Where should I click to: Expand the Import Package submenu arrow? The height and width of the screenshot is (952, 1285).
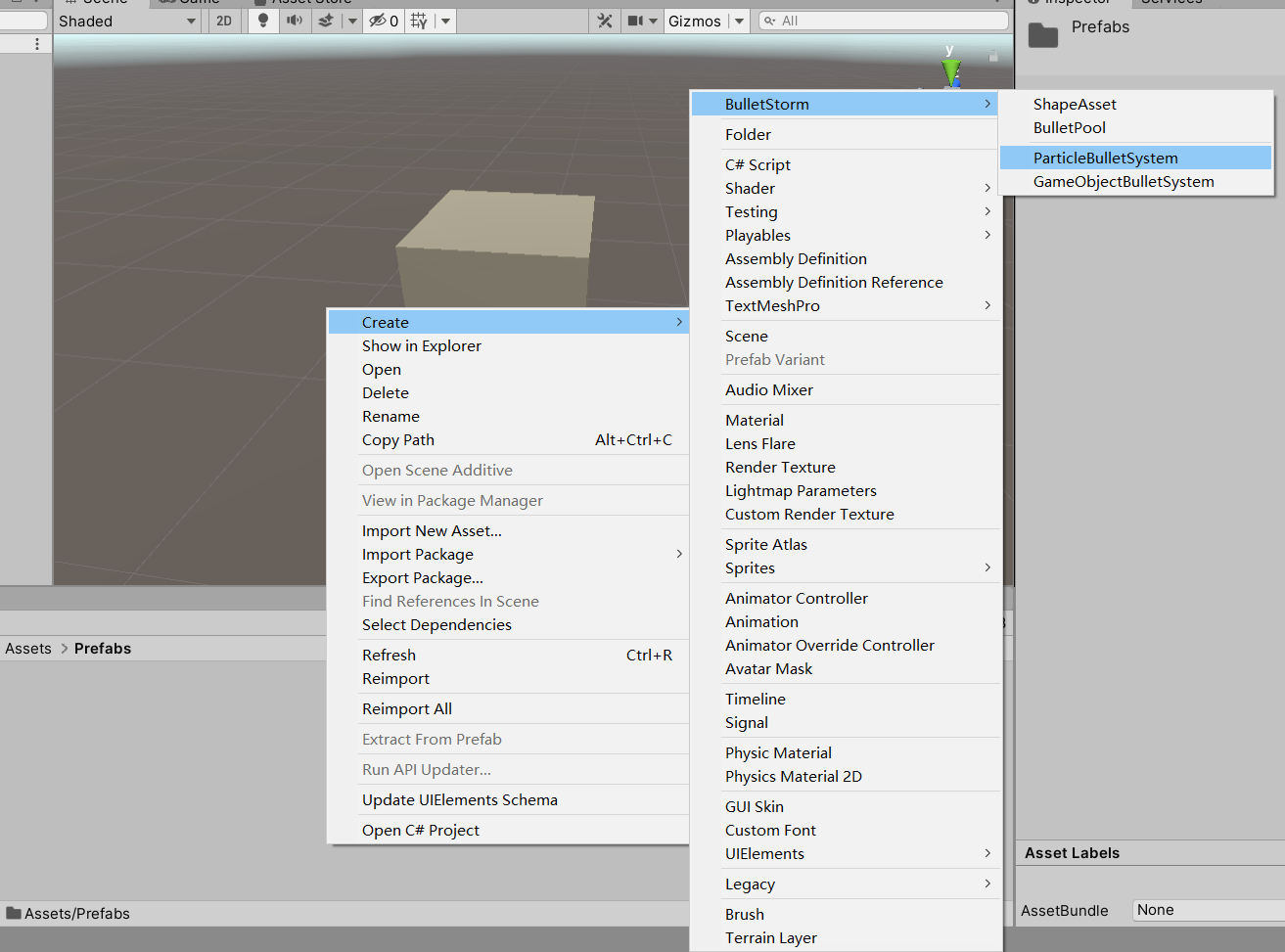tap(679, 554)
